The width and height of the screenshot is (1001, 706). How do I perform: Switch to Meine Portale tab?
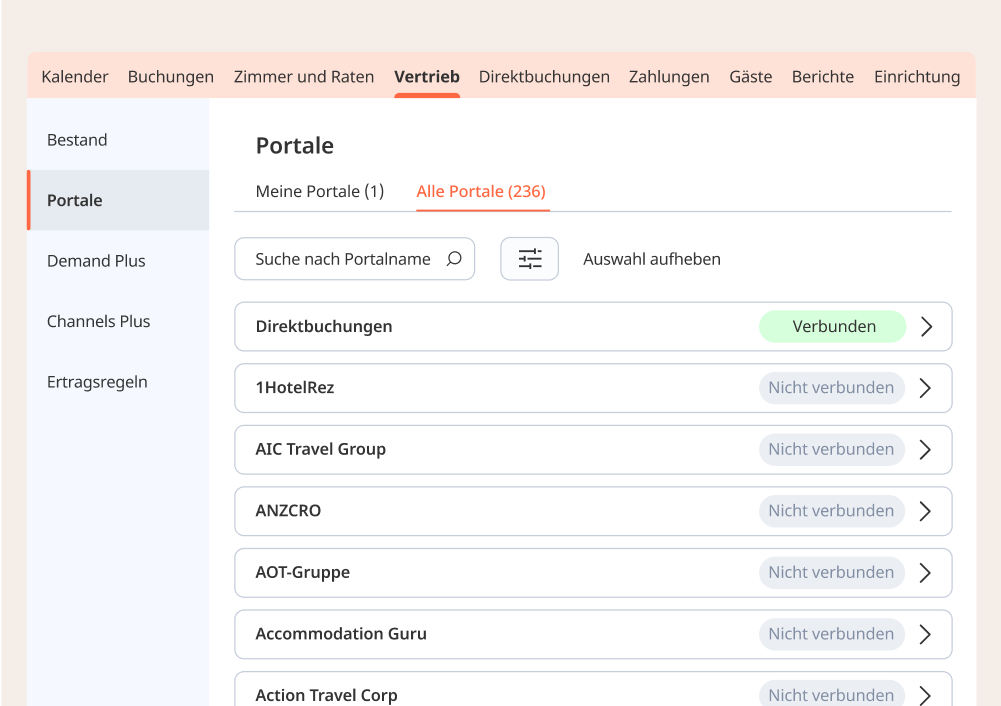tap(319, 191)
